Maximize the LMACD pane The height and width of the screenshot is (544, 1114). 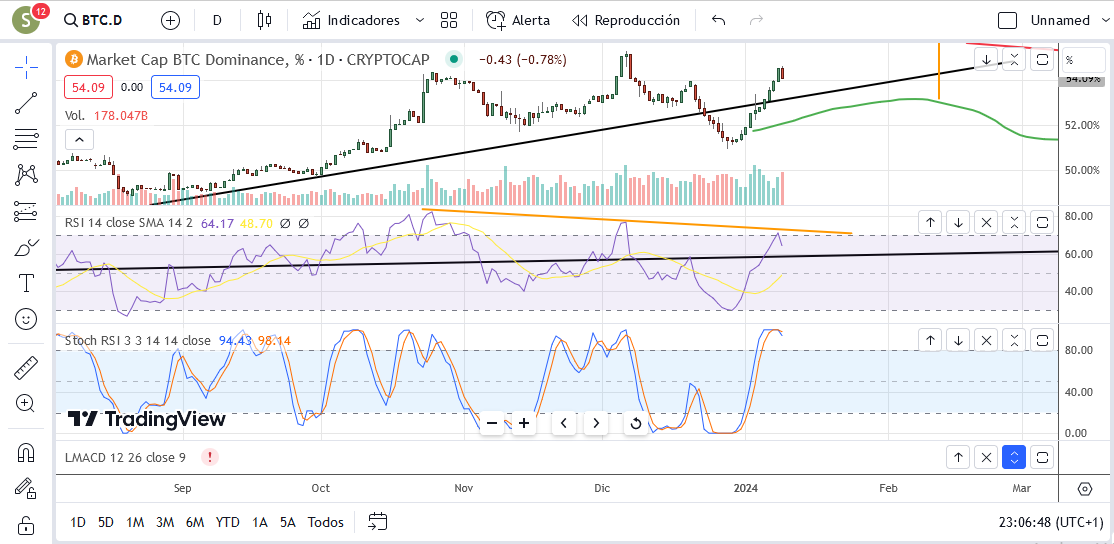click(x=1042, y=457)
